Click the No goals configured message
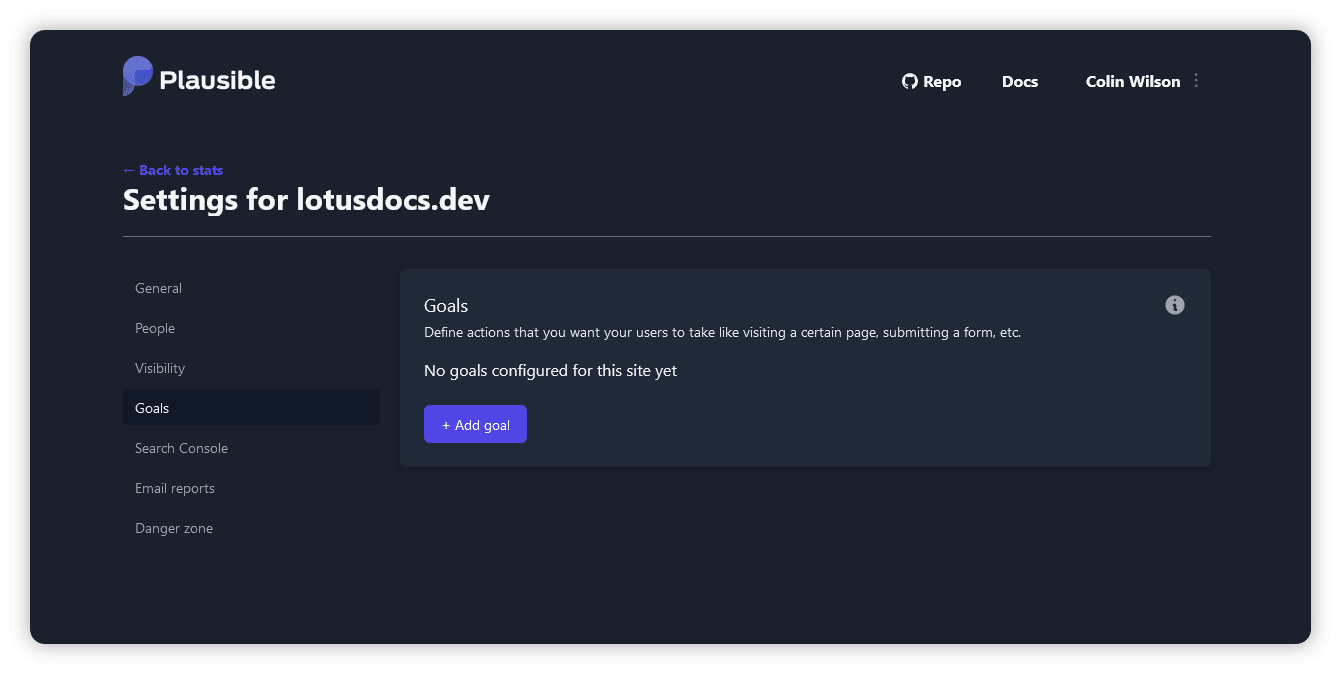 pyautogui.click(x=550, y=371)
